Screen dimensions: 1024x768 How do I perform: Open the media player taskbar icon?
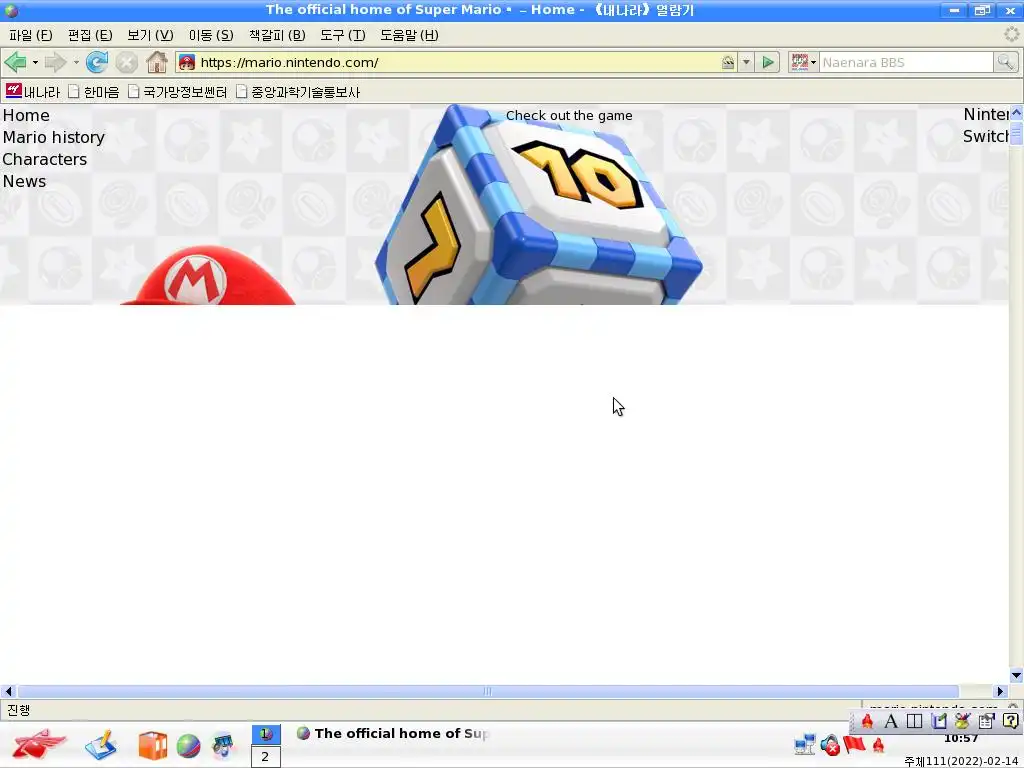[223, 746]
